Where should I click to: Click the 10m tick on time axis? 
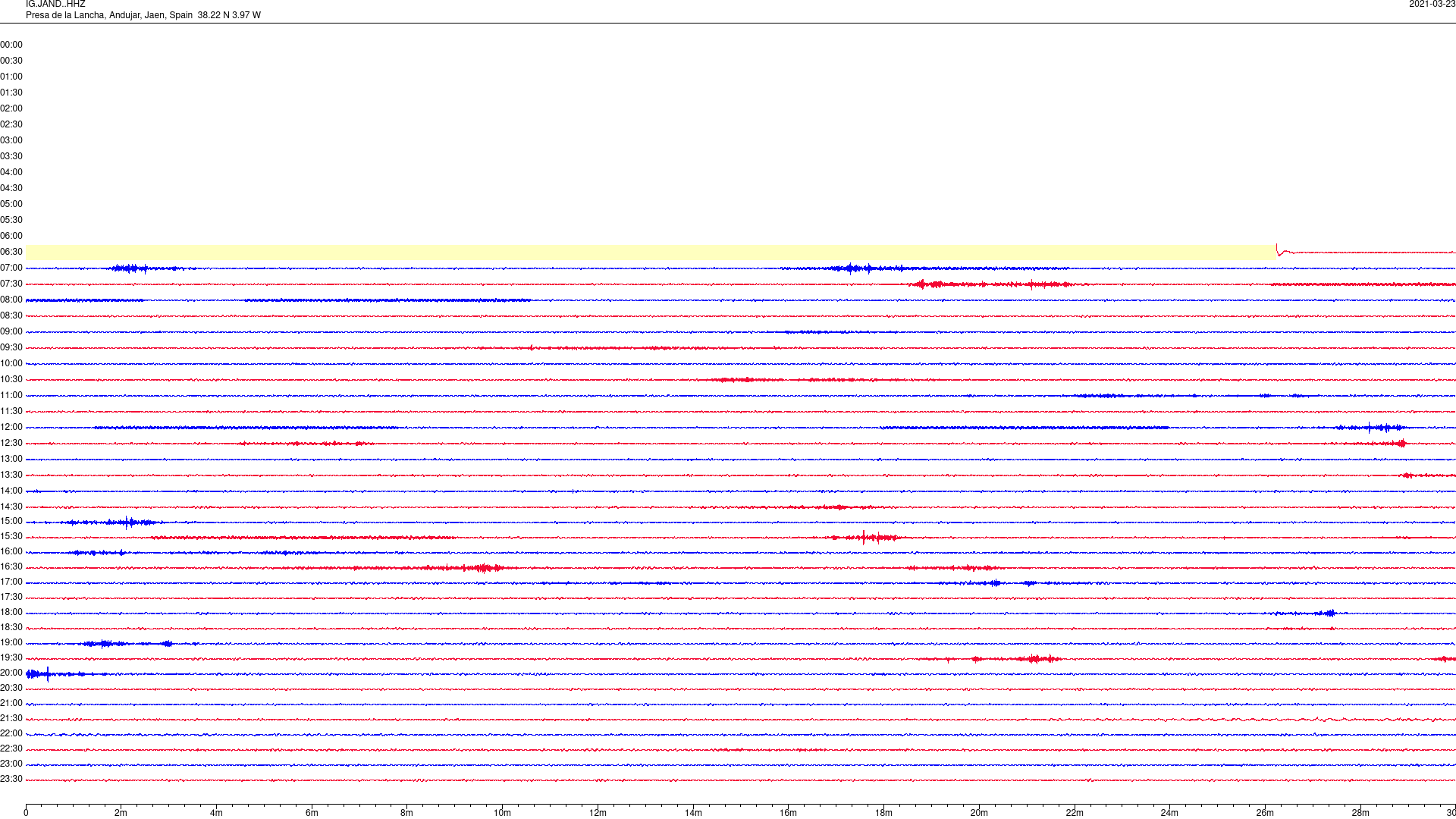tap(502, 813)
